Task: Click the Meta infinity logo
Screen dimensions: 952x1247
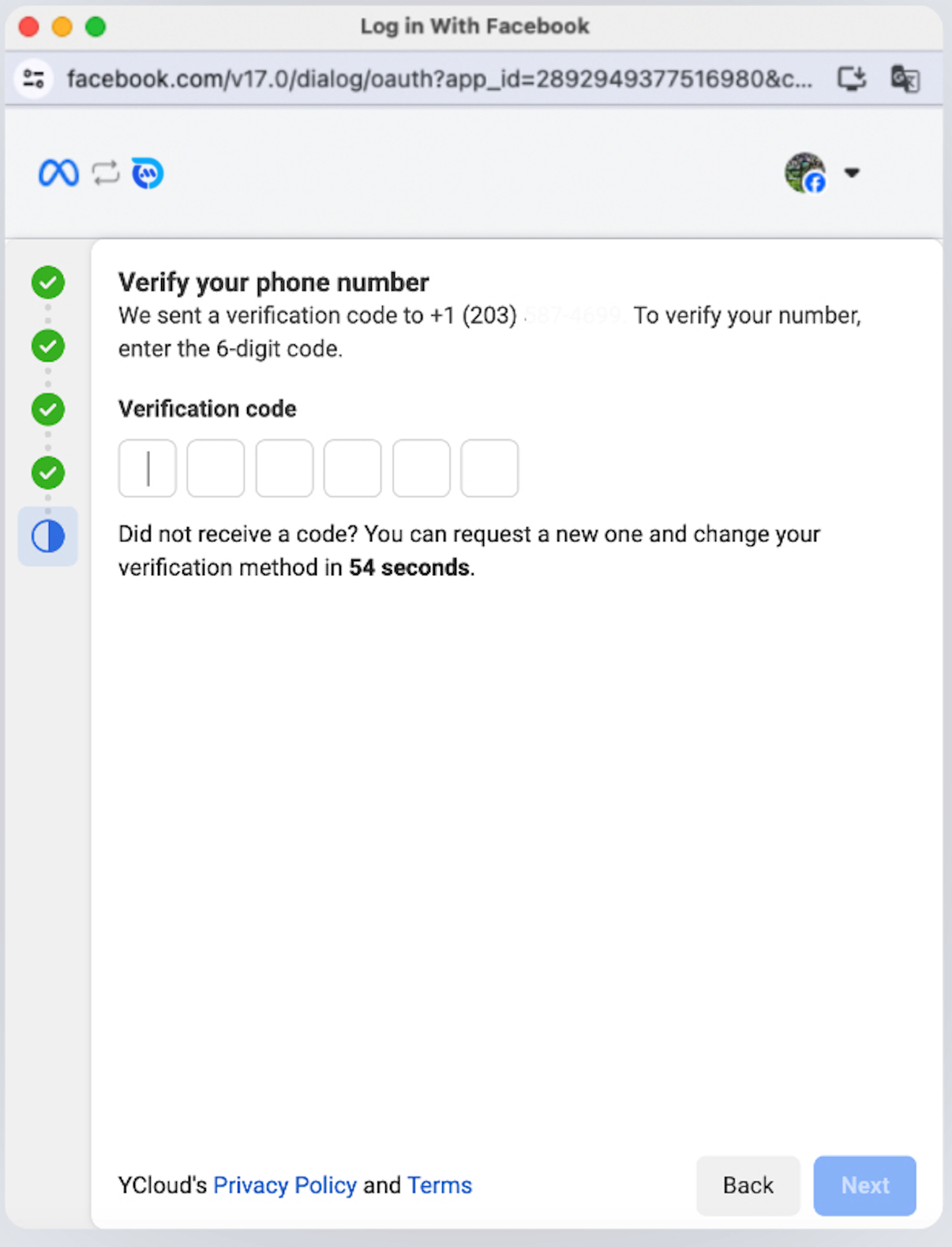Action: (58, 173)
